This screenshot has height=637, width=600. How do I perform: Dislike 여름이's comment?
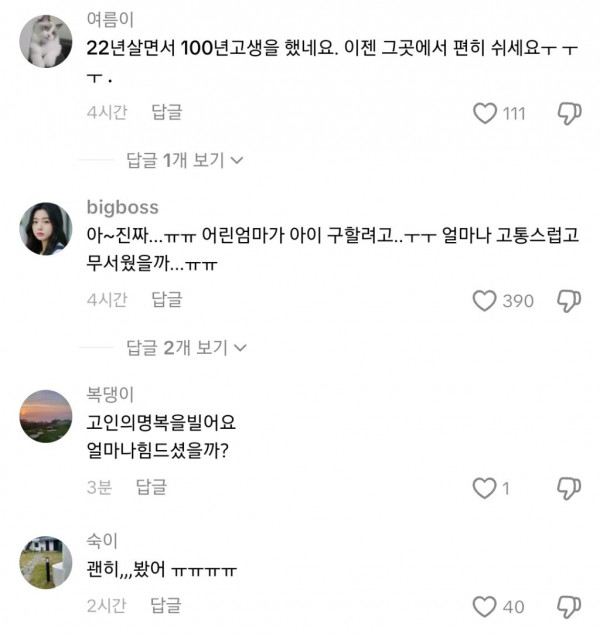569,113
